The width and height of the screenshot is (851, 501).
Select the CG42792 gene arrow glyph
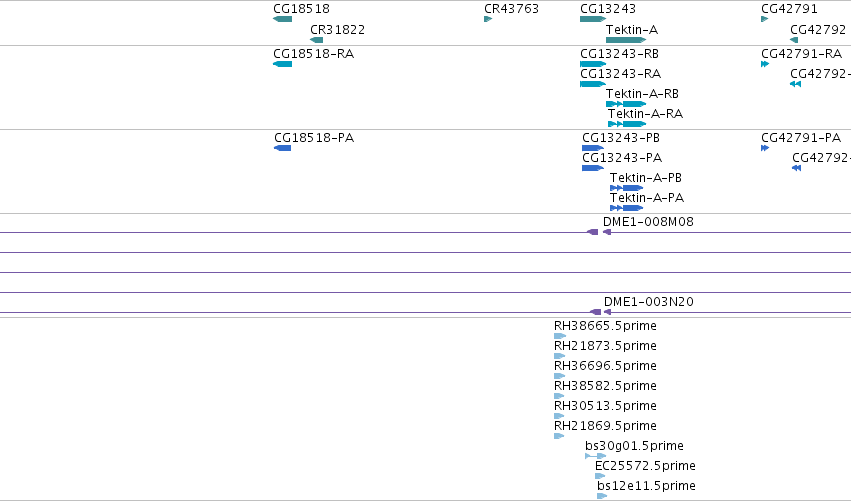(x=794, y=40)
